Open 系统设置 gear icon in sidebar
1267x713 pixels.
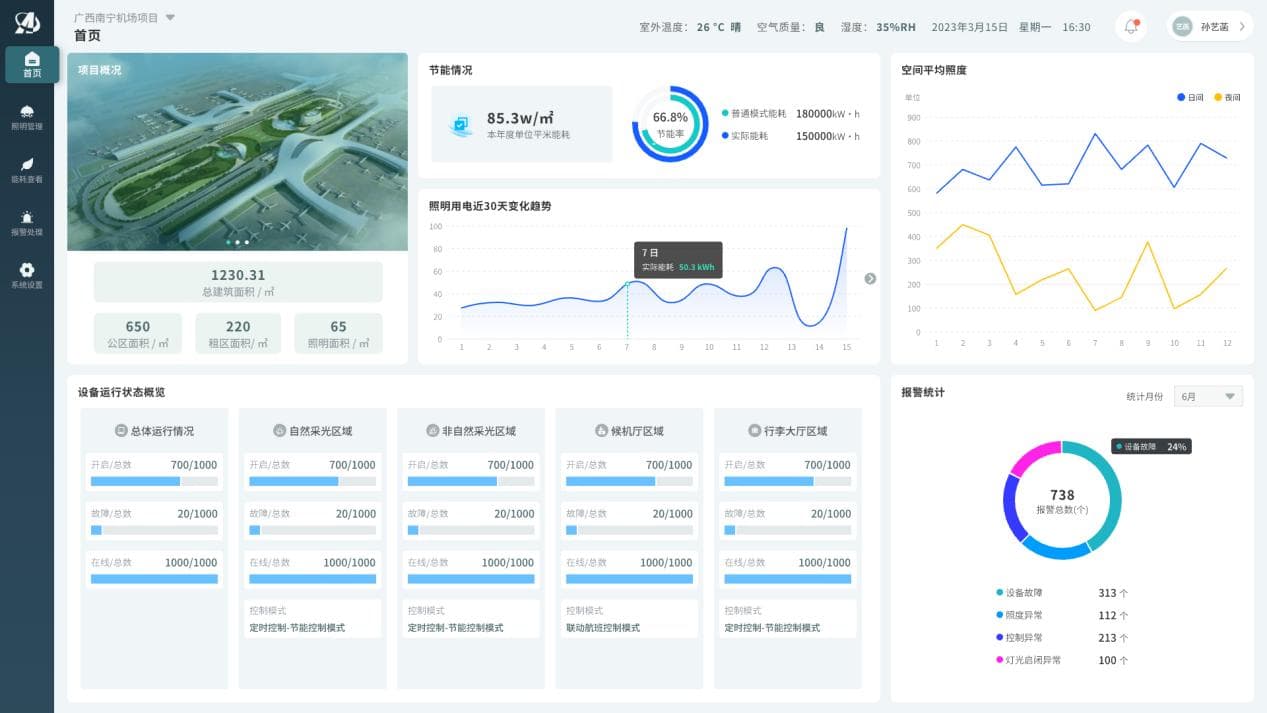tap(27, 275)
